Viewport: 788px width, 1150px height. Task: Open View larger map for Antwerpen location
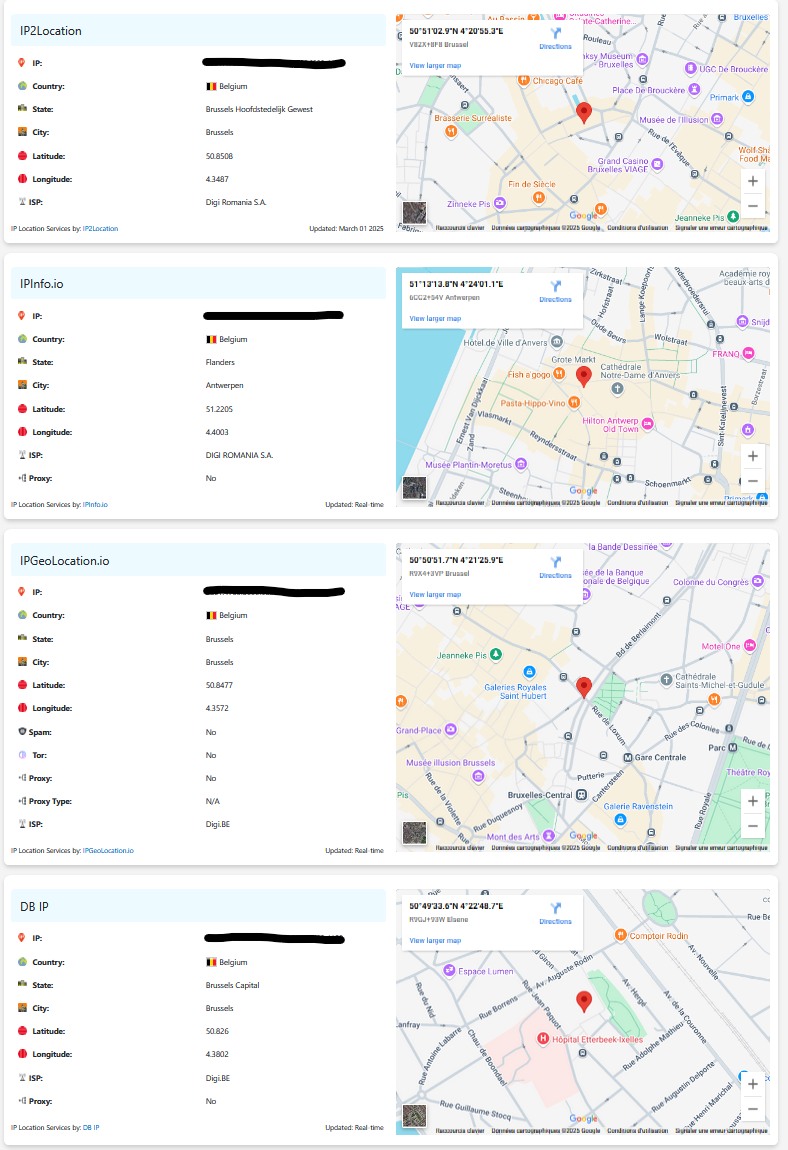435,318
